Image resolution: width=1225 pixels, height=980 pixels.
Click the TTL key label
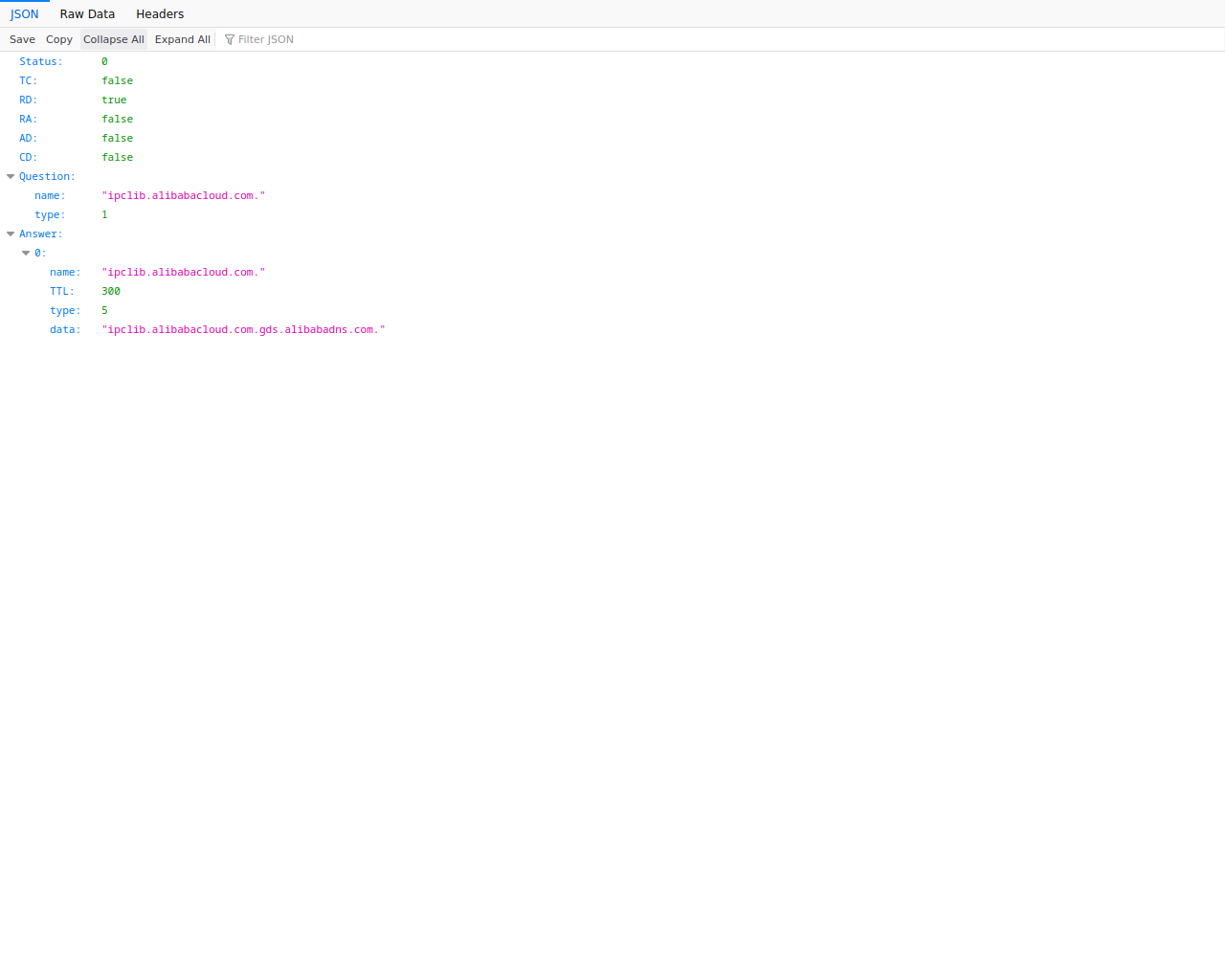(x=62, y=291)
